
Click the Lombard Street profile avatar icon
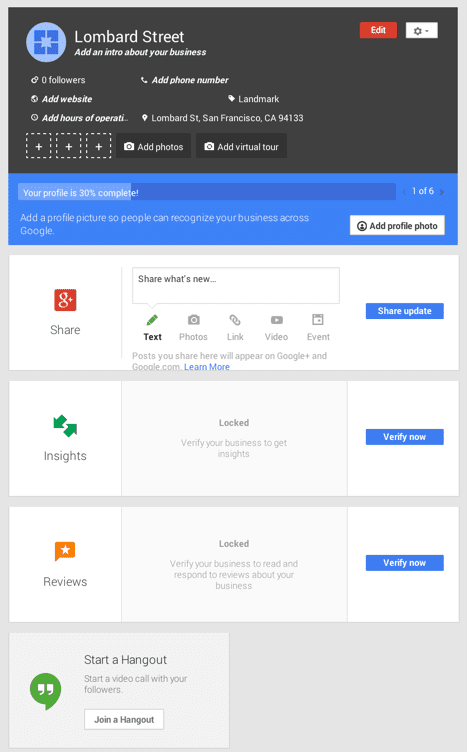(46, 42)
